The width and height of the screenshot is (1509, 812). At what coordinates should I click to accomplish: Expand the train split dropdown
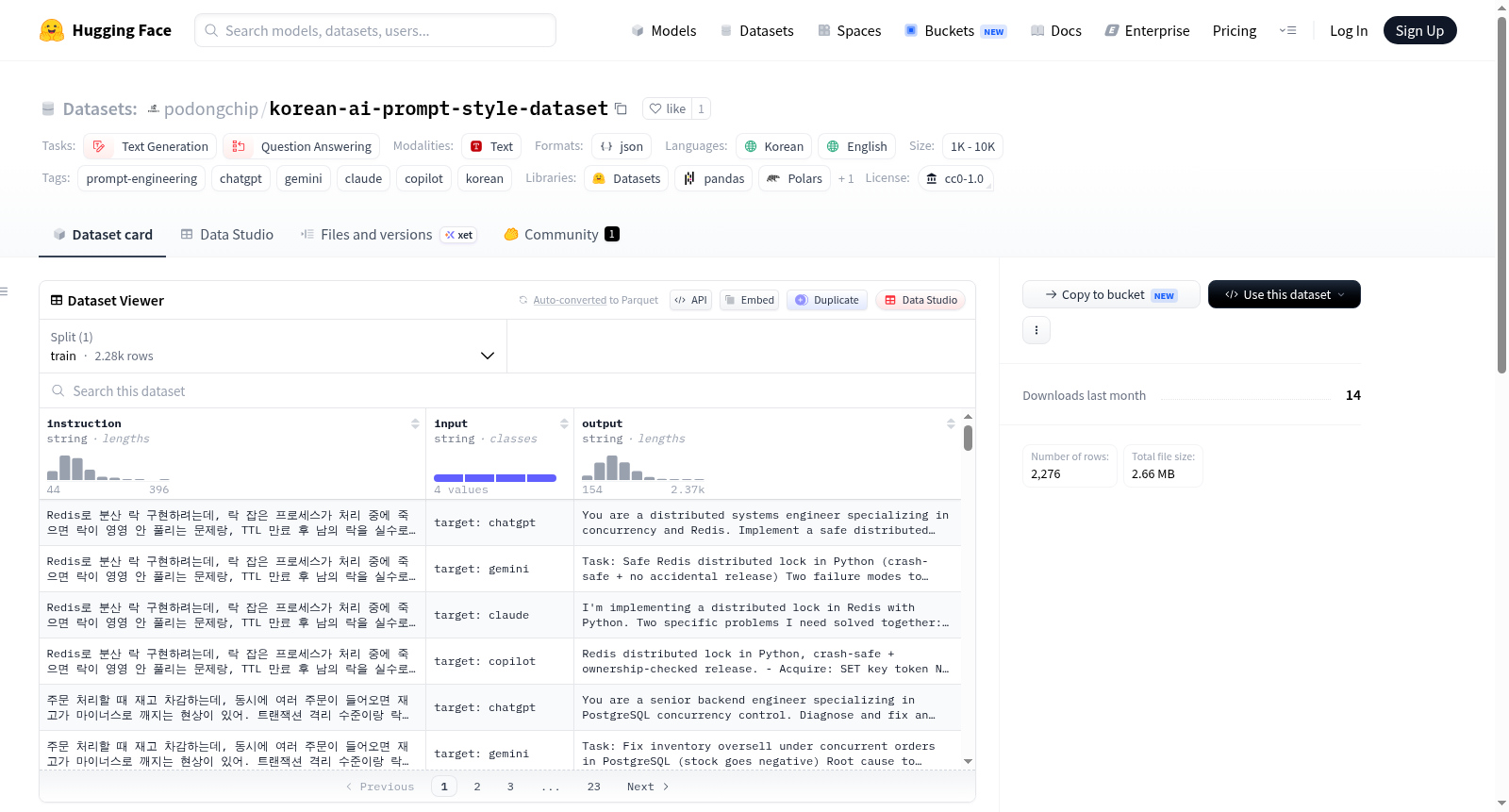coord(273,346)
